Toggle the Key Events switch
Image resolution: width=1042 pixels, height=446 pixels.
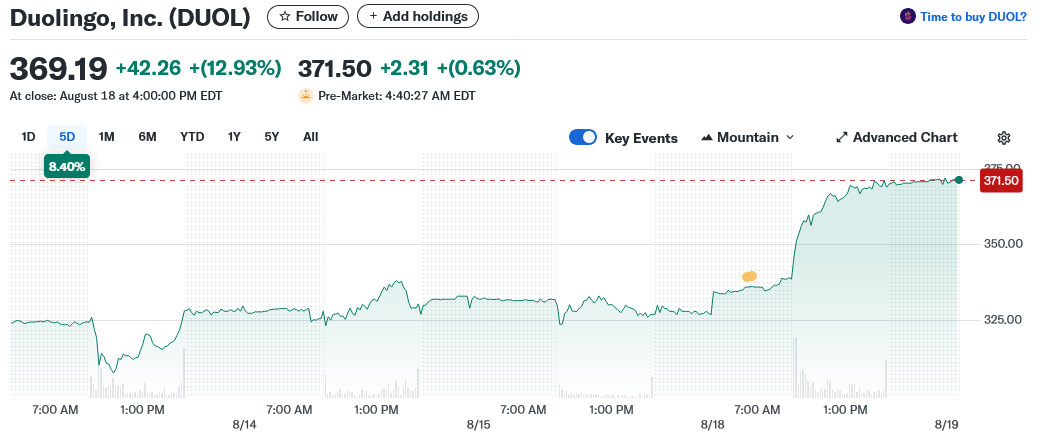click(x=583, y=138)
